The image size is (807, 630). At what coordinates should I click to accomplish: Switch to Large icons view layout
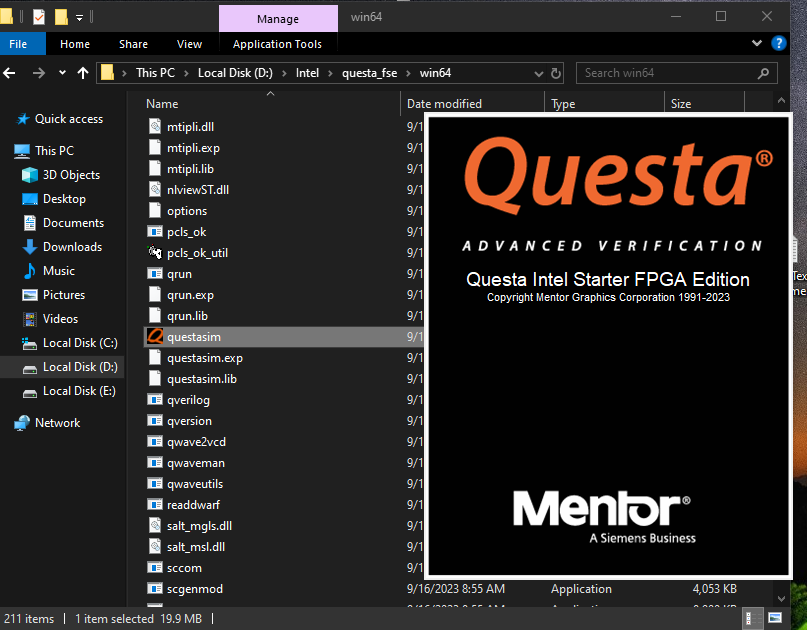pyautogui.click(x=775, y=618)
